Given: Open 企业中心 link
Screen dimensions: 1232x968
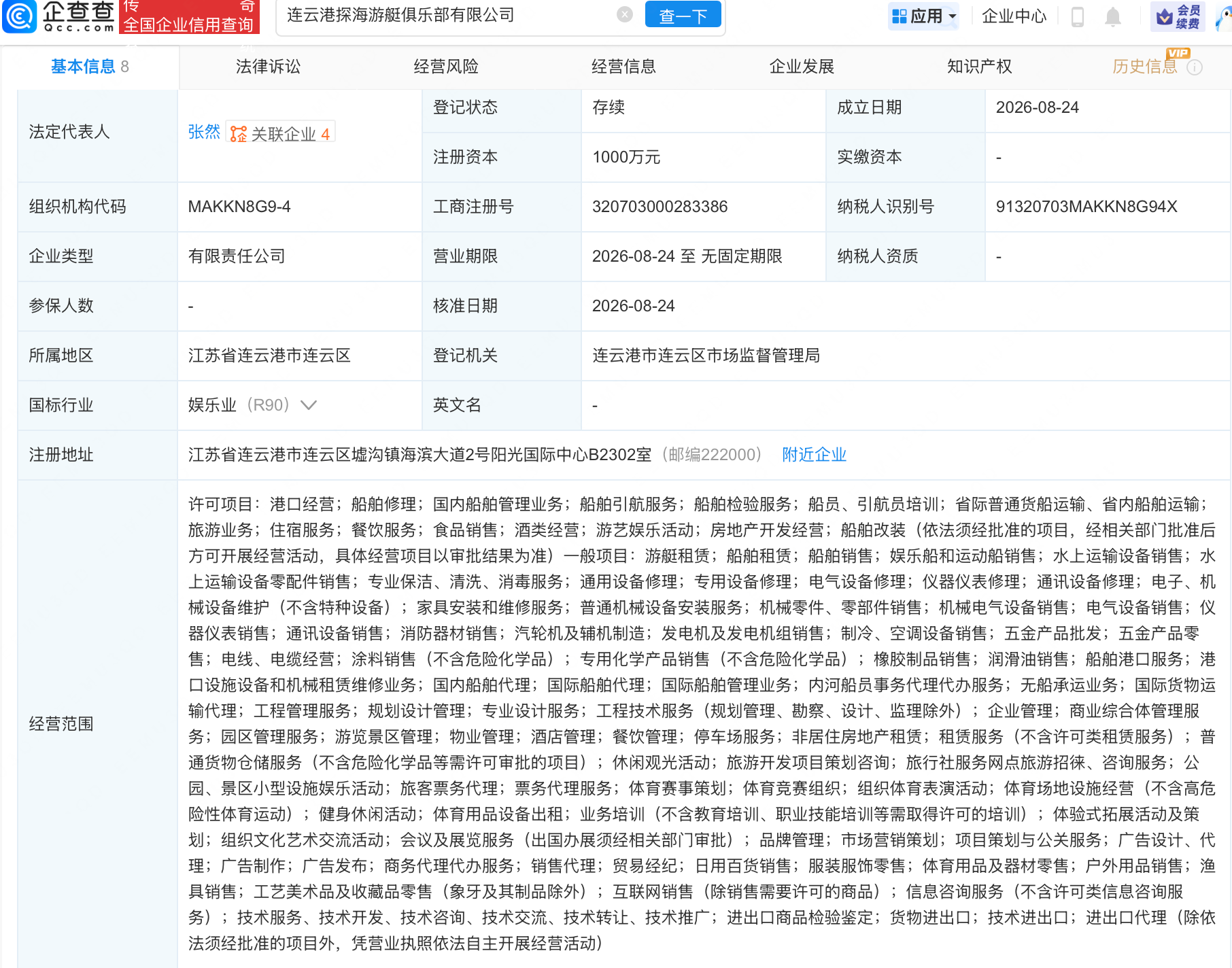Looking at the screenshot, I should coord(1014,16).
